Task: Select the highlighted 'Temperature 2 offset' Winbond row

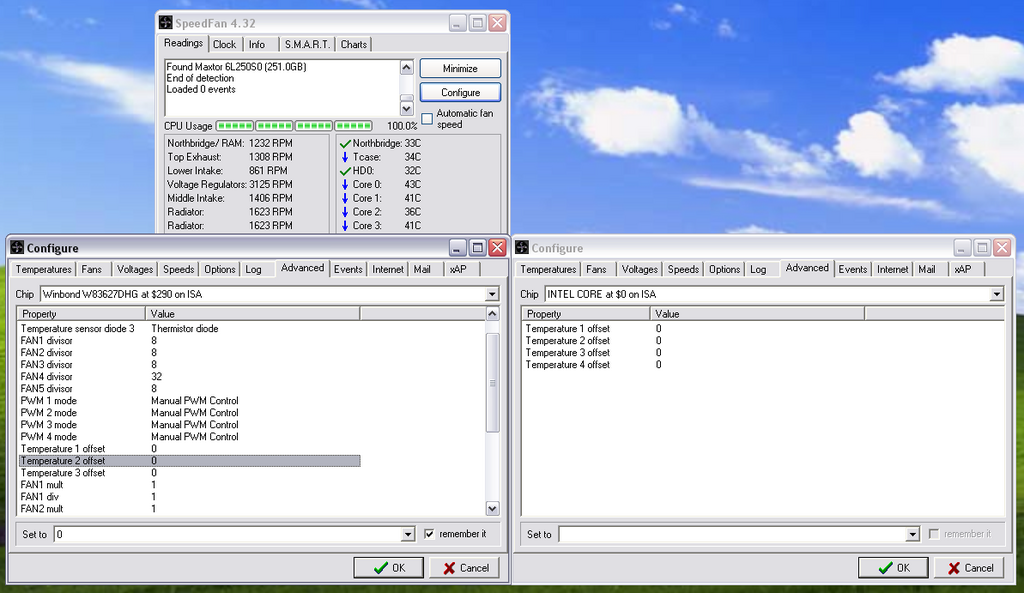Action: click(x=189, y=461)
